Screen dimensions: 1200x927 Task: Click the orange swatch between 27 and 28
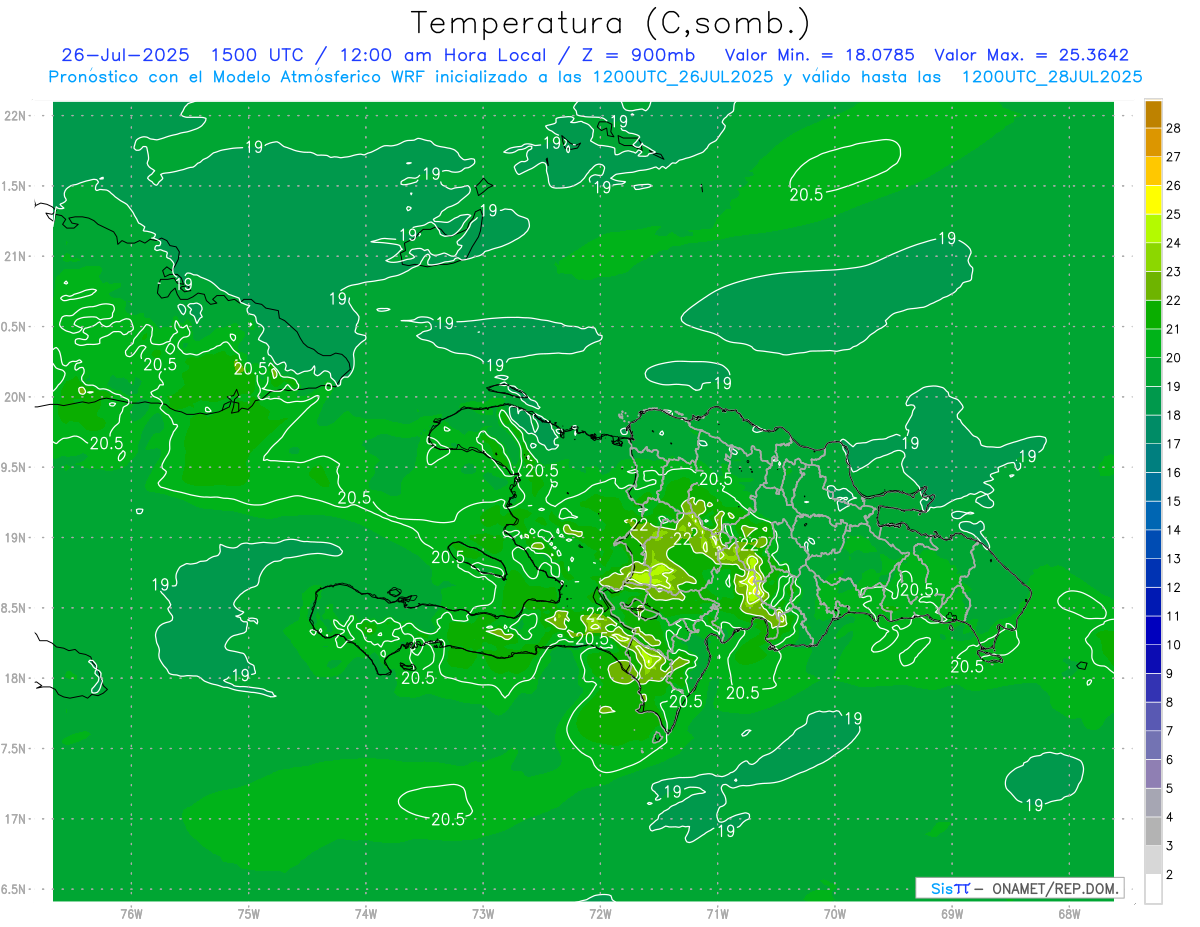(1153, 143)
